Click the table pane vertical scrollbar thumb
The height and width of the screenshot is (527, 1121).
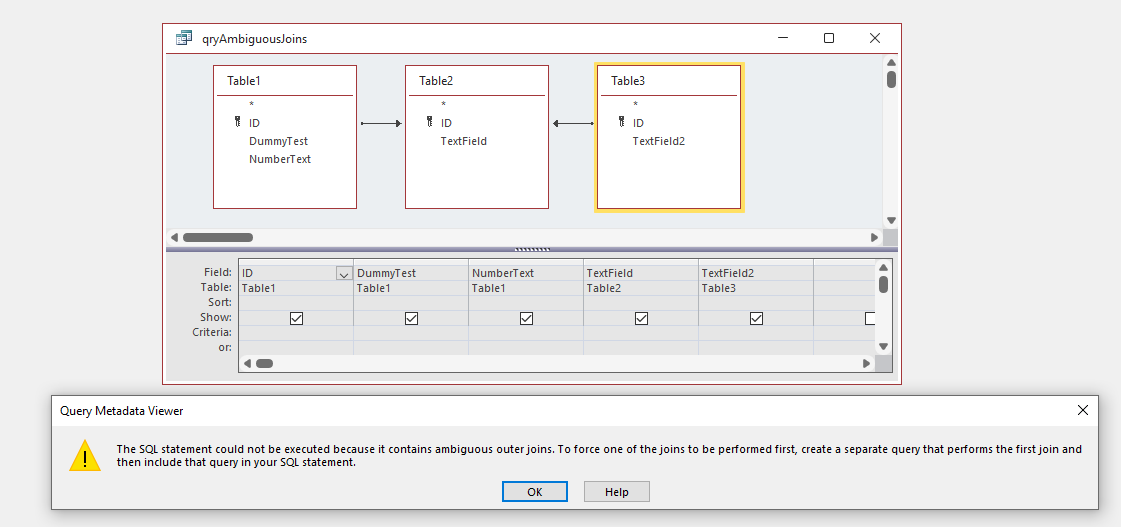pos(892,79)
